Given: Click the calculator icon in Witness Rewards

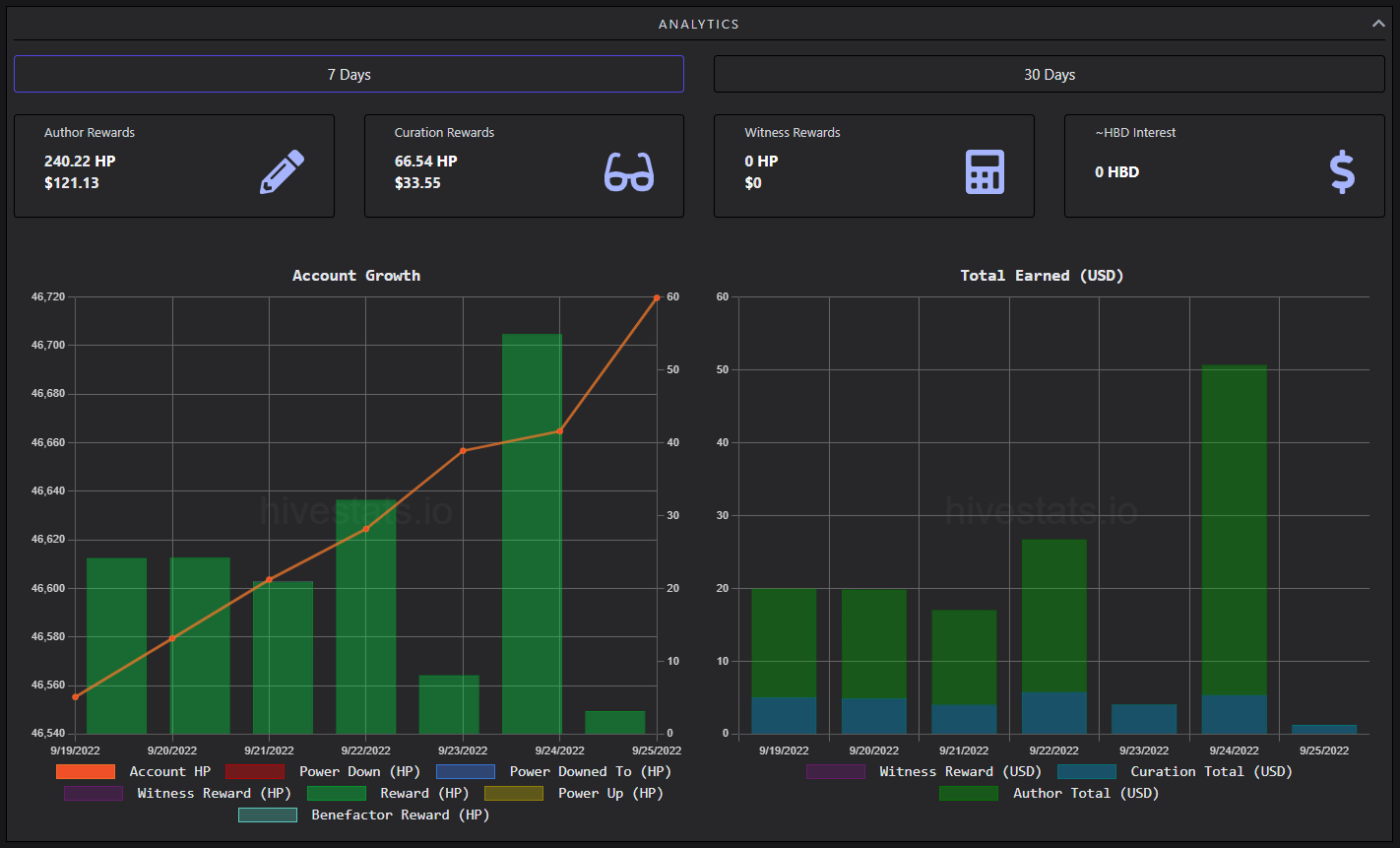Looking at the screenshot, I should pos(985,172).
